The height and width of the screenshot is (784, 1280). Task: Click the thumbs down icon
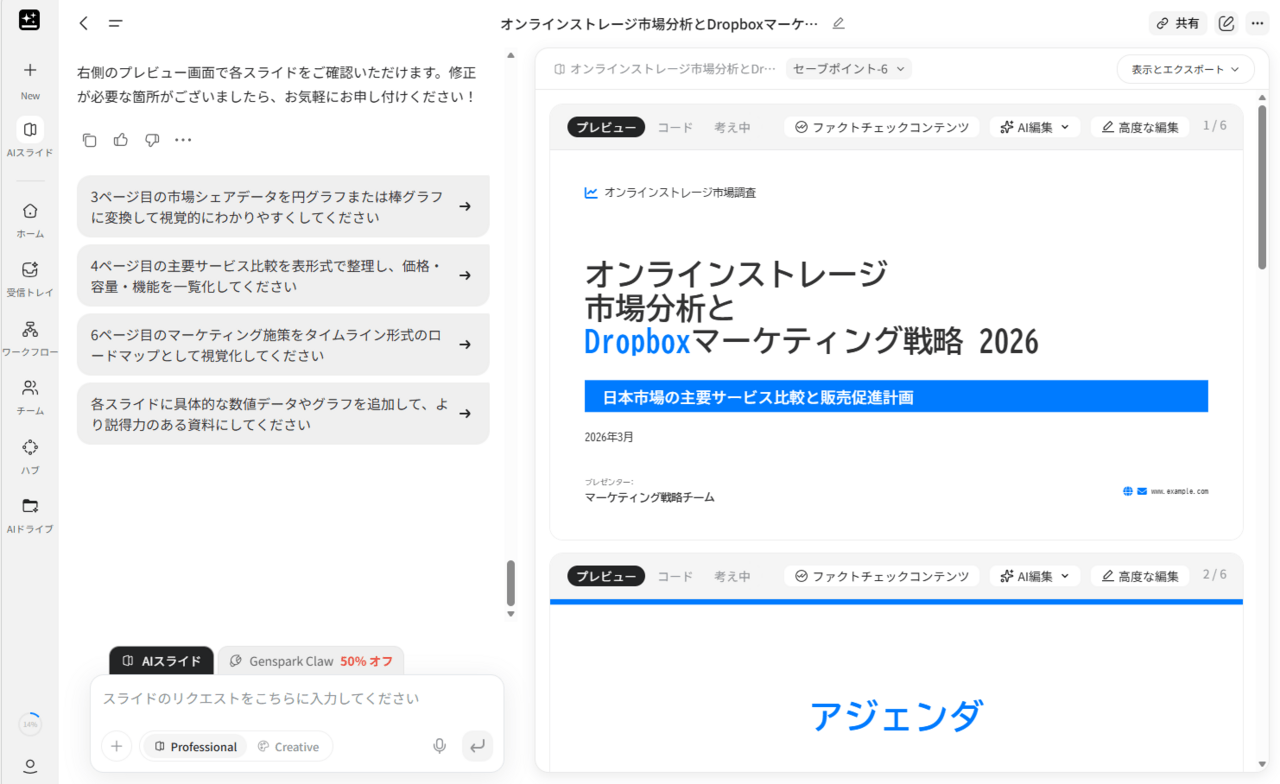coord(152,140)
